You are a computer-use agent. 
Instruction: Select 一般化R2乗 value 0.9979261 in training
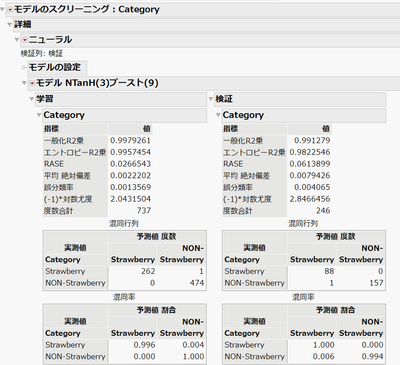coord(130,140)
